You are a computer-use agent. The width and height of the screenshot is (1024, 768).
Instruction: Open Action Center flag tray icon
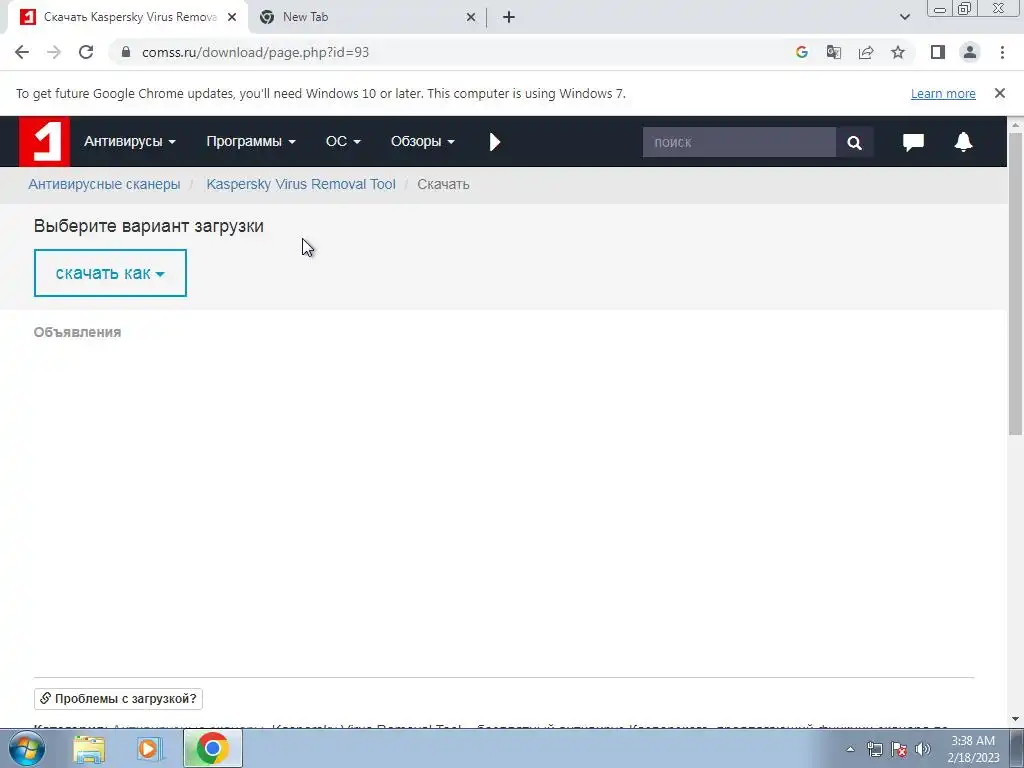pos(899,749)
